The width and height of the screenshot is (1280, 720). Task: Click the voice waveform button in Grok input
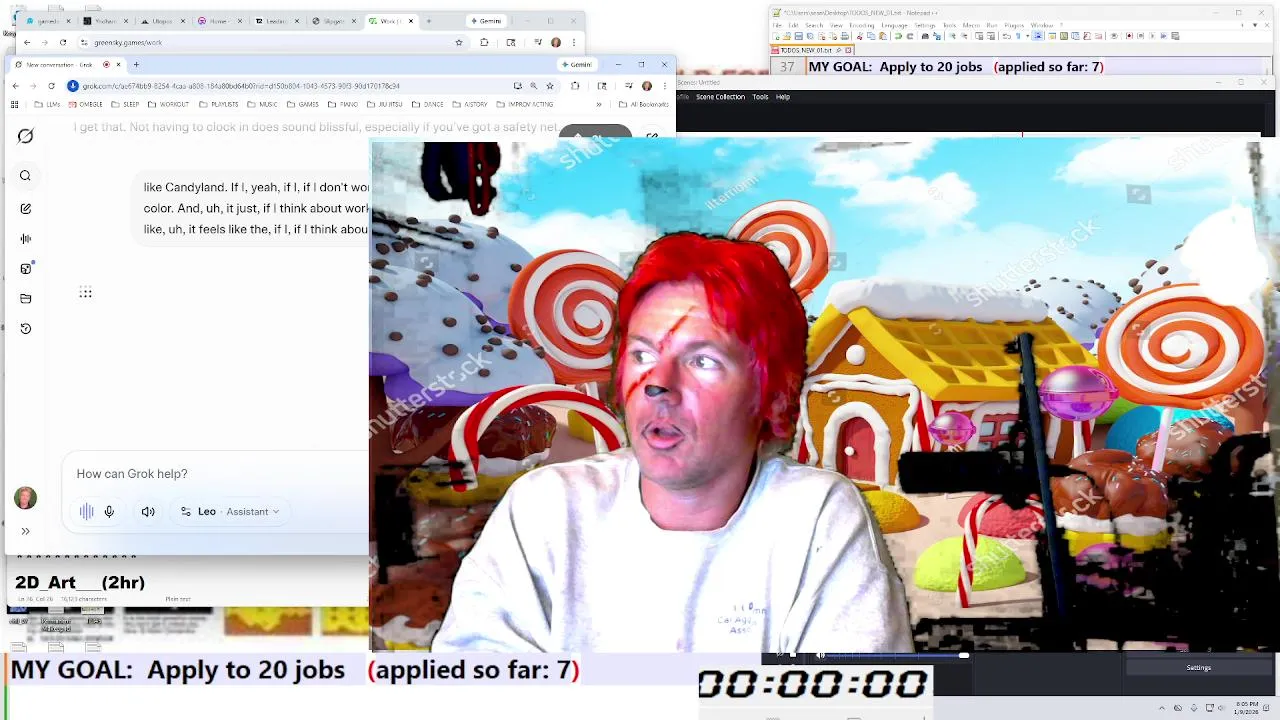87,511
